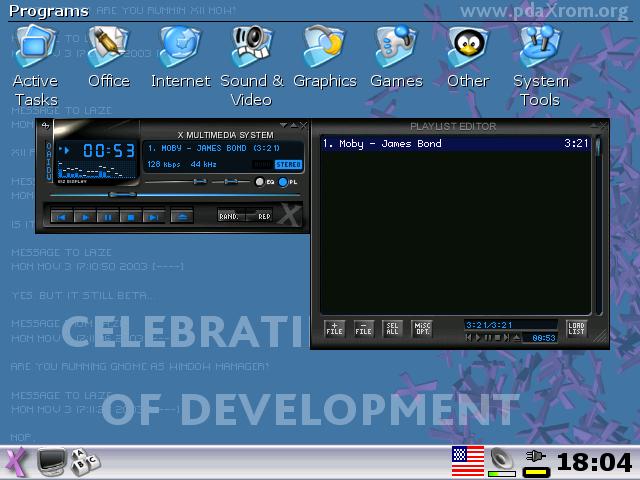Click next track mini button in playlist editor
The height and width of the screenshot is (480, 640).
coord(507,338)
